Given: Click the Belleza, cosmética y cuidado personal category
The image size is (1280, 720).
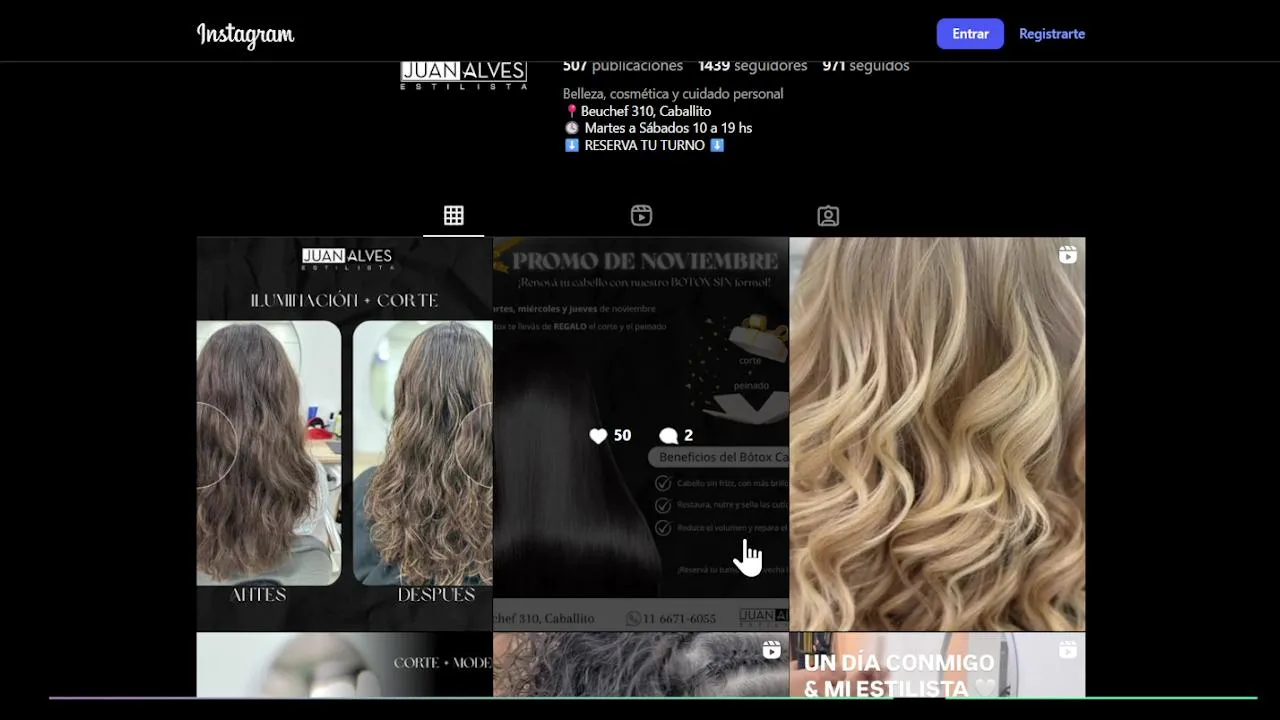Looking at the screenshot, I should click(x=673, y=94).
